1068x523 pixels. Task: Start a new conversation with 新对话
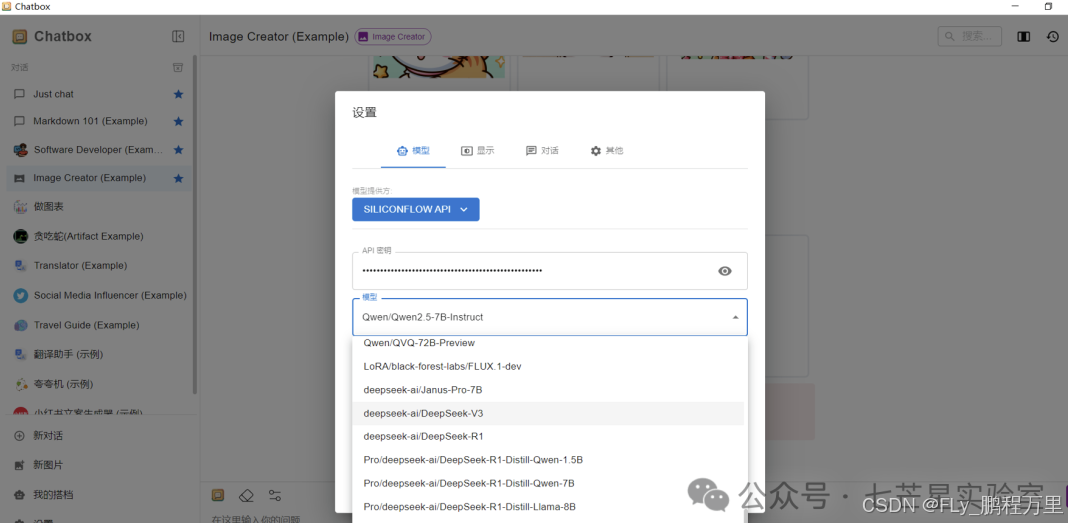[99, 436]
